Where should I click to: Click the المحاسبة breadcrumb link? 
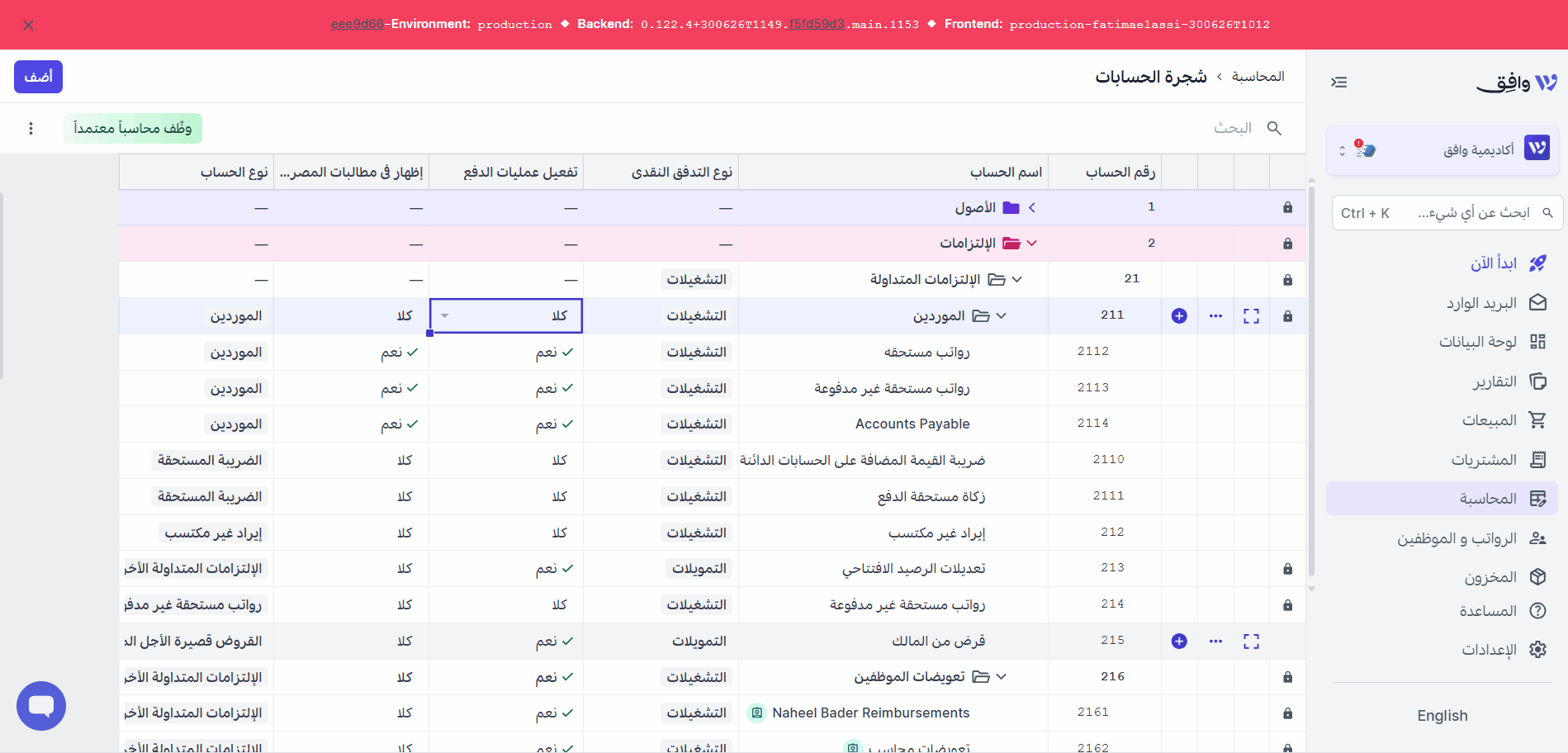(1258, 76)
